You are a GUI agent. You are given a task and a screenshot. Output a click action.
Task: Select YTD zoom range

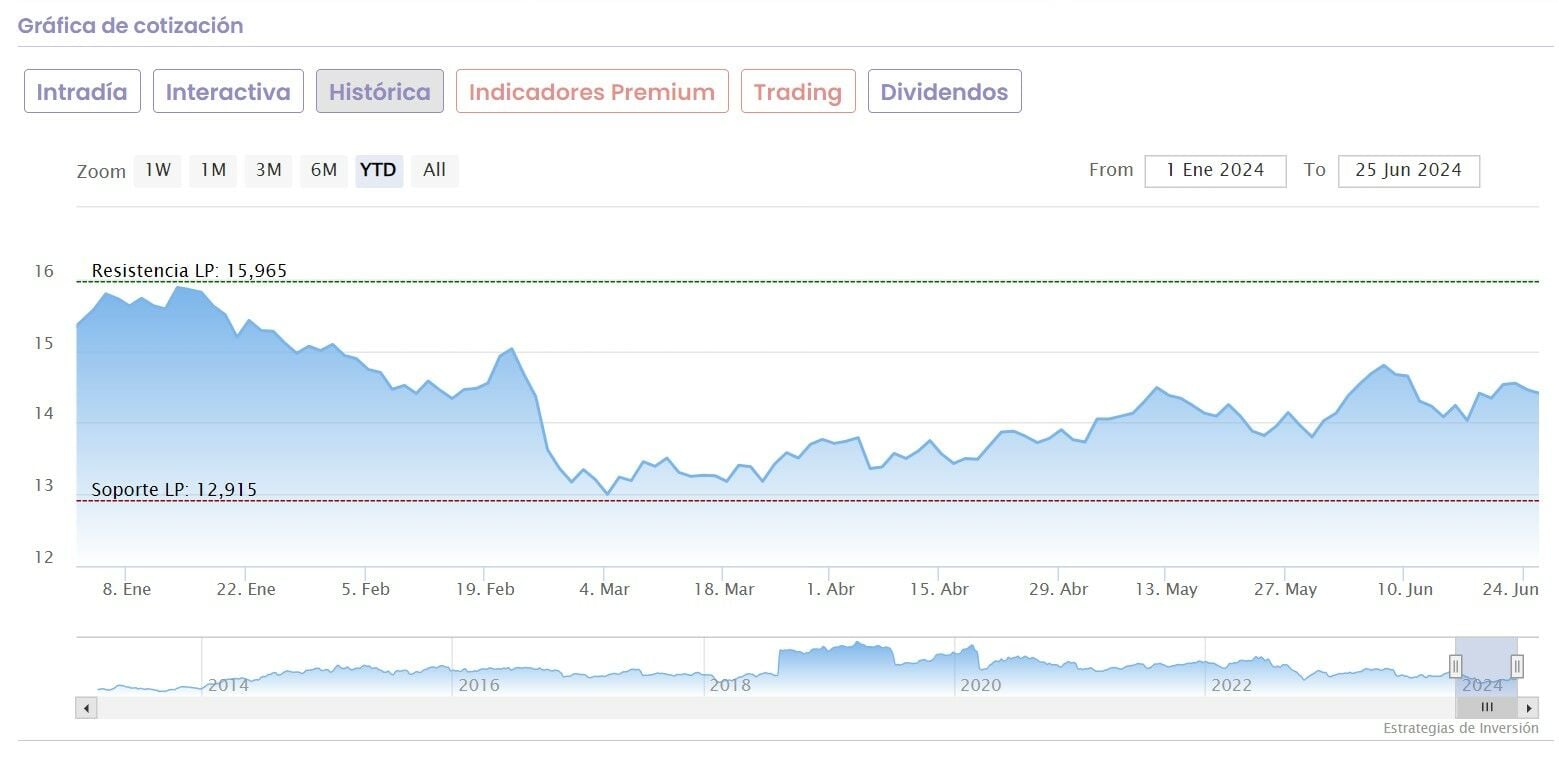378,170
